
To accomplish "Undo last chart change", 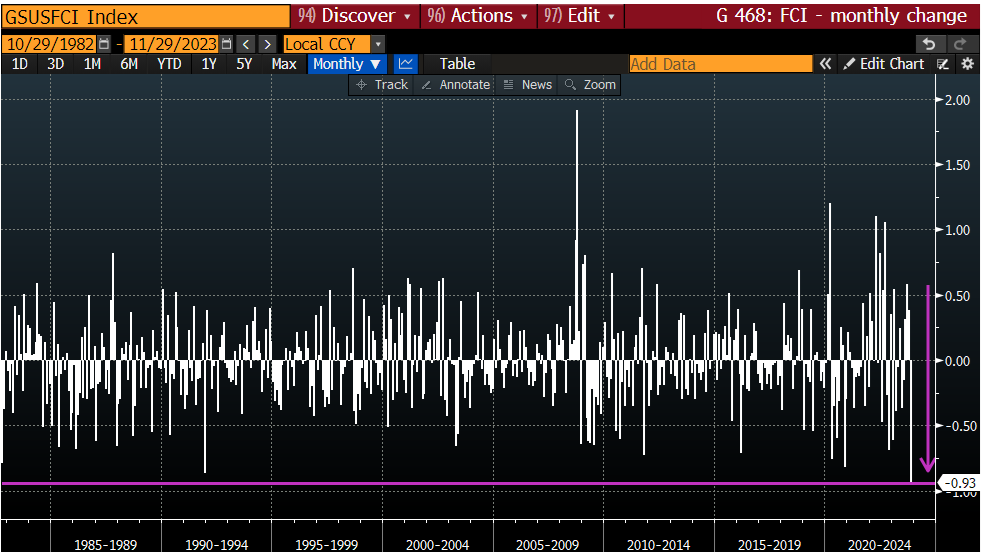I will tap(929, 44).
